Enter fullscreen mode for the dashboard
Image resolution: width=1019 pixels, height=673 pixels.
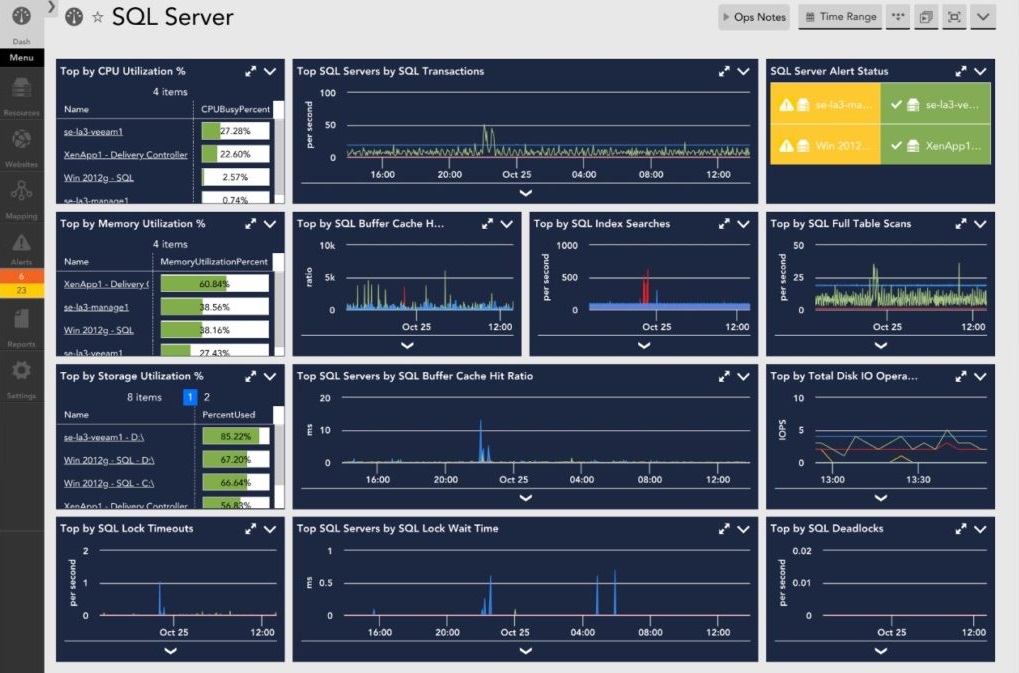click(x=954, y=17)
